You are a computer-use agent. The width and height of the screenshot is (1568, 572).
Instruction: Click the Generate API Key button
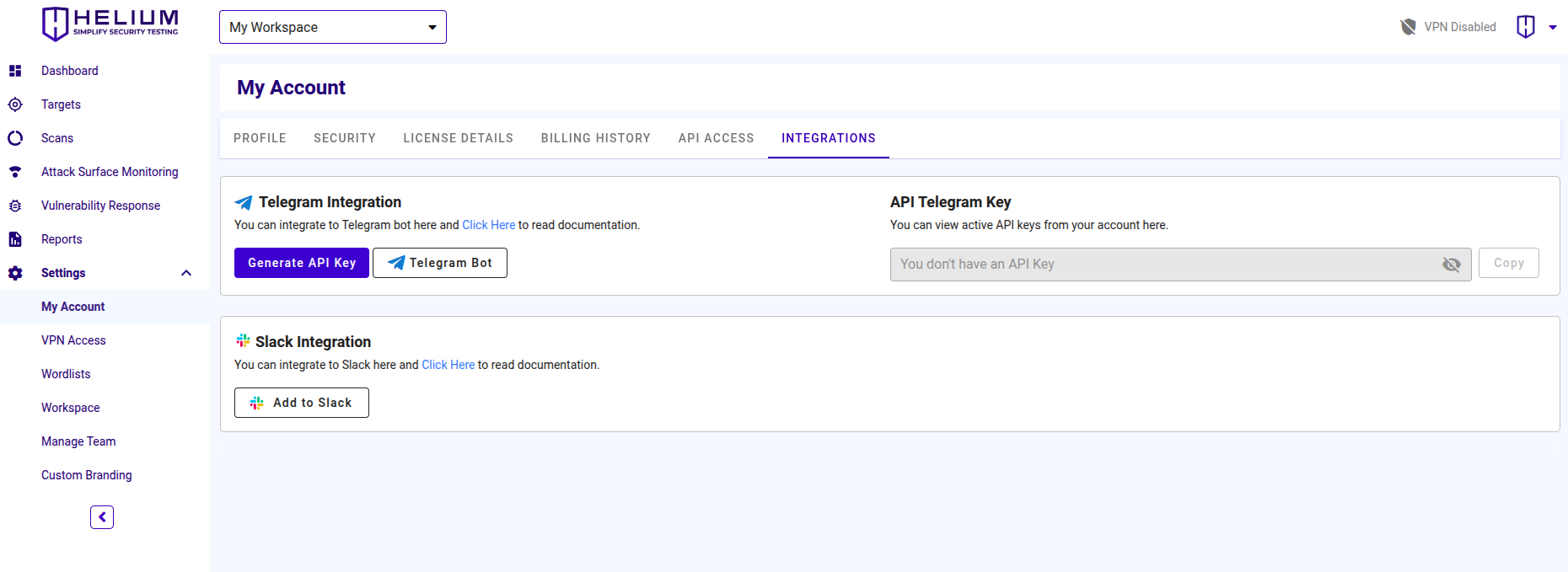302,263
